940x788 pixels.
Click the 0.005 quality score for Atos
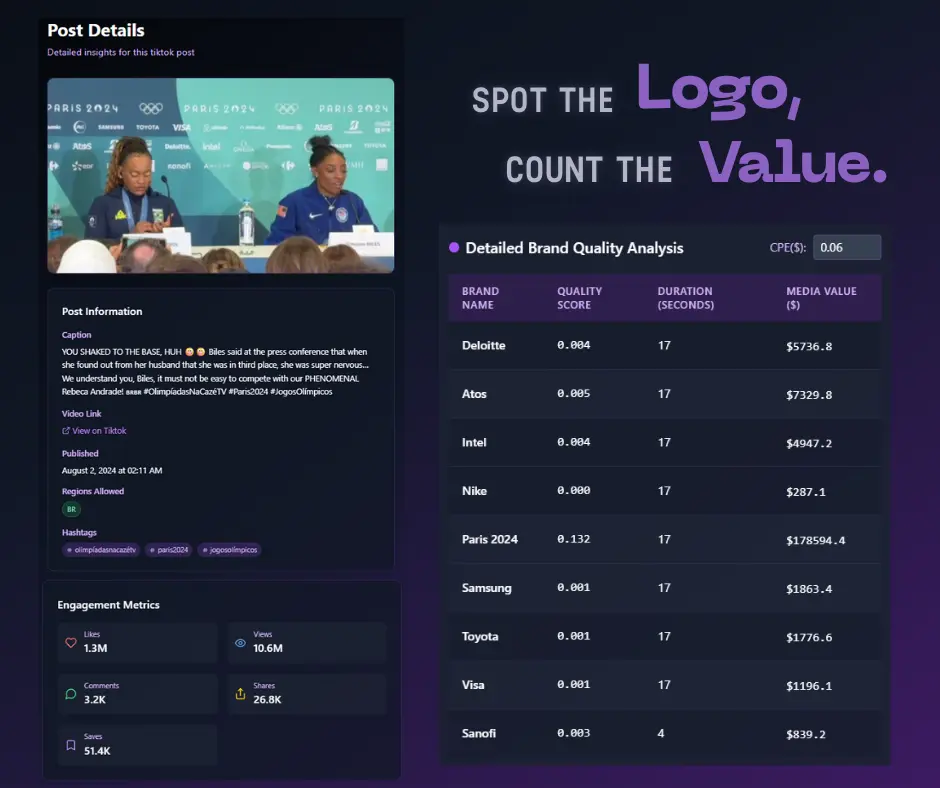(x=573, y=393)
